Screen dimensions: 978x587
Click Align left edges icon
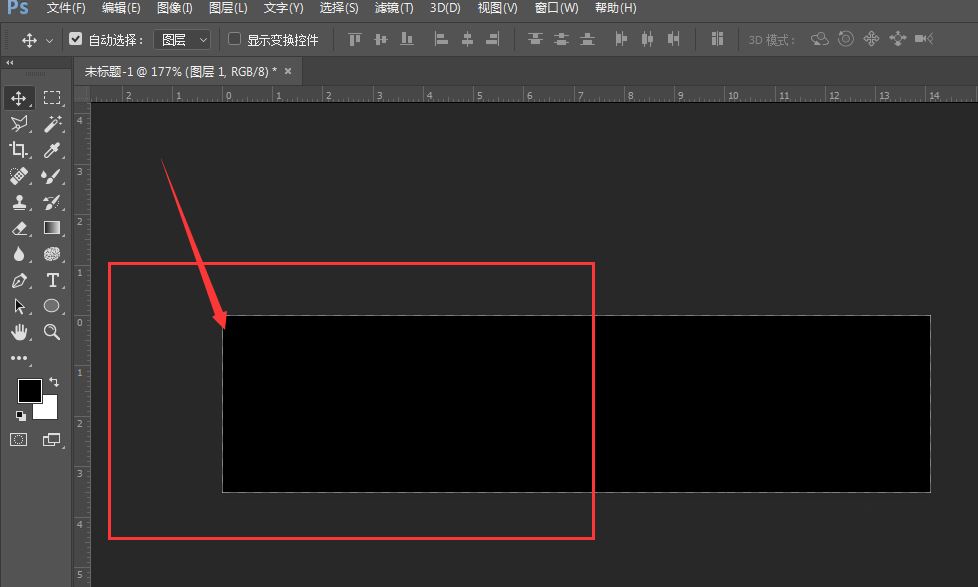(441, 39)
